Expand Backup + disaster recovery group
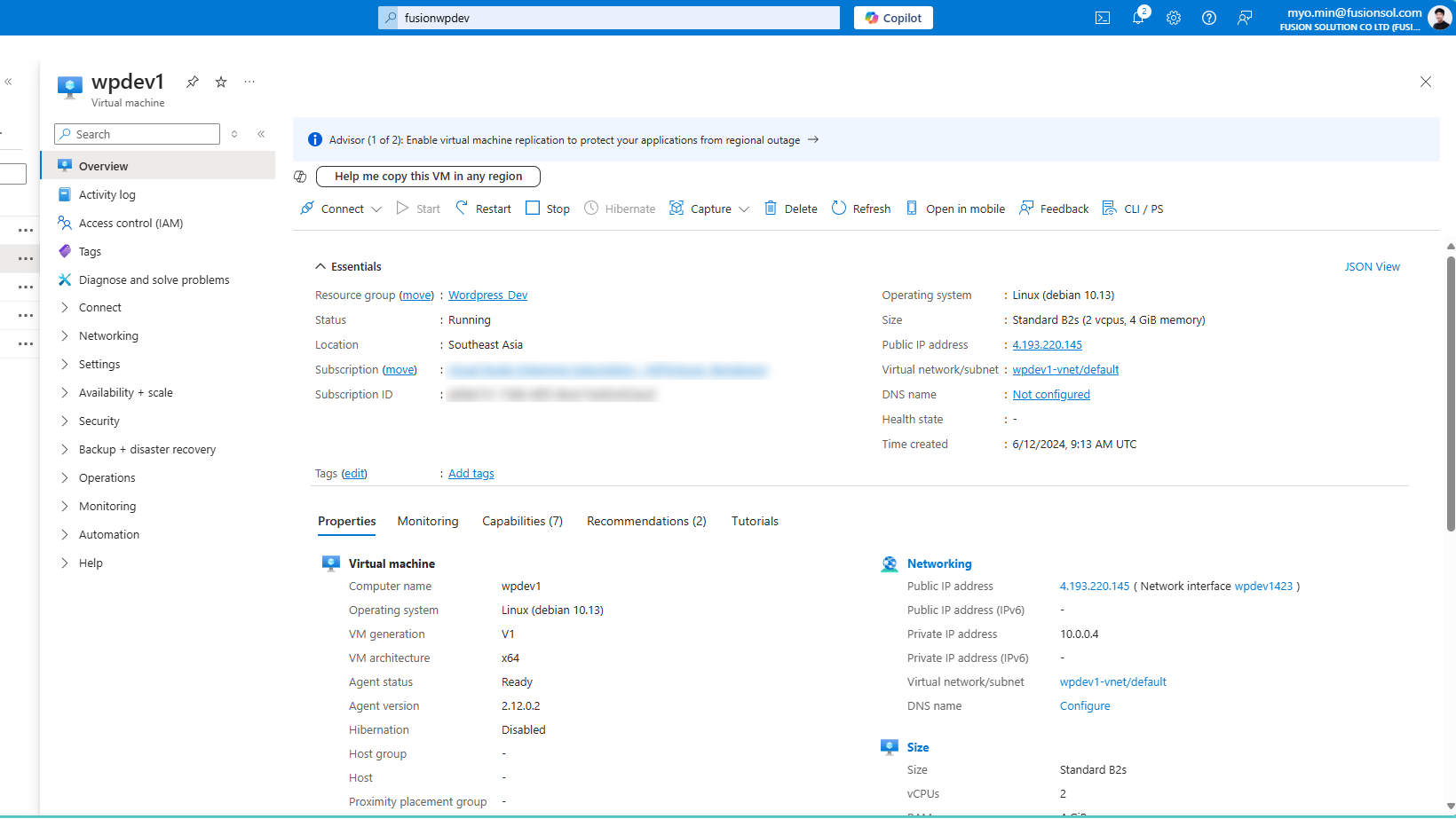Viewport: 1456px width, 819px height. click(x=65, y=449)
